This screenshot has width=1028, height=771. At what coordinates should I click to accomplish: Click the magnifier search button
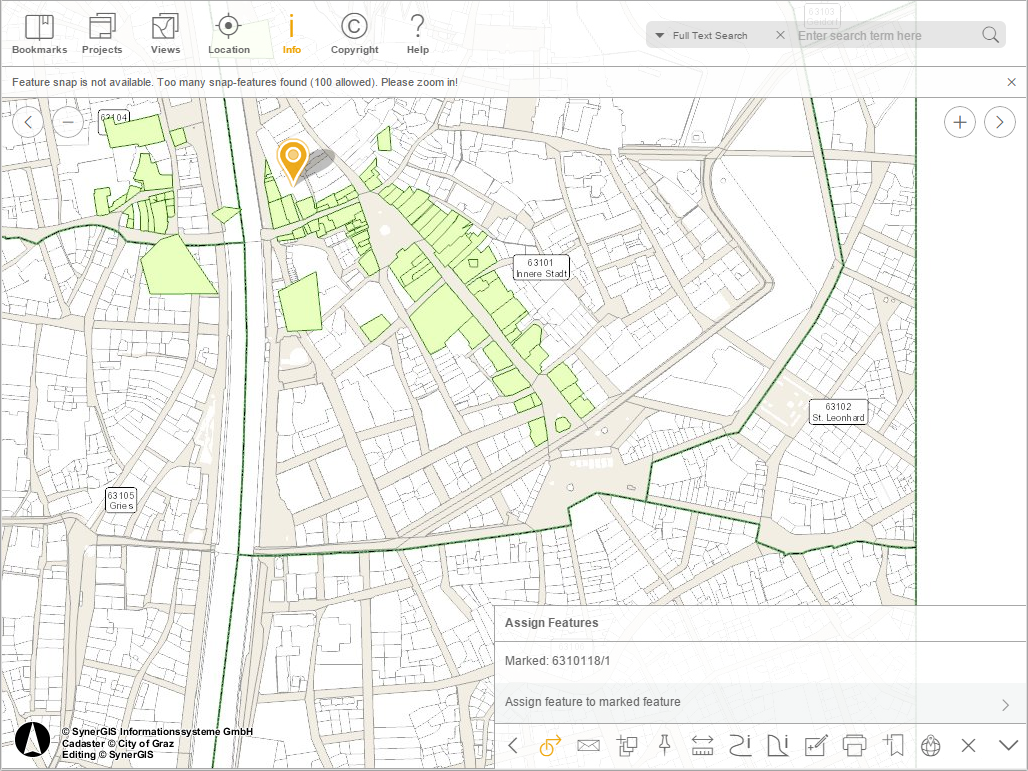[990, 36]
